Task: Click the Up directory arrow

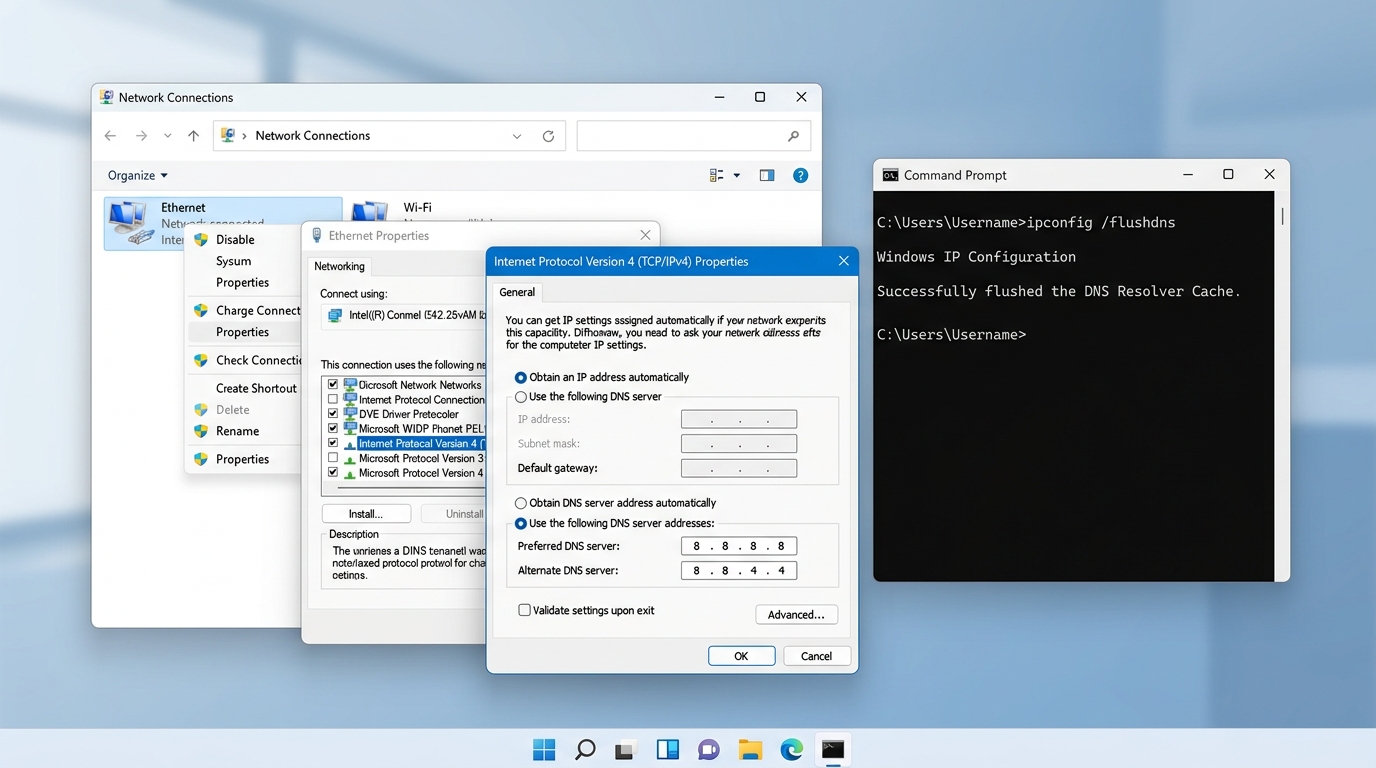Action: coord(194,136)
